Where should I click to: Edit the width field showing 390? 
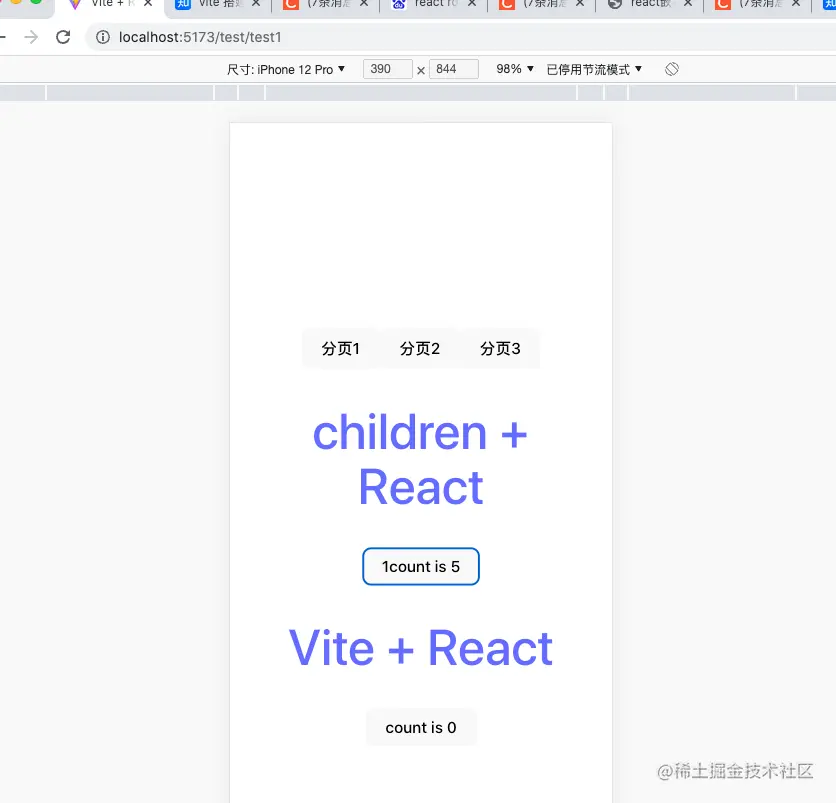click(x=388, y=69)
